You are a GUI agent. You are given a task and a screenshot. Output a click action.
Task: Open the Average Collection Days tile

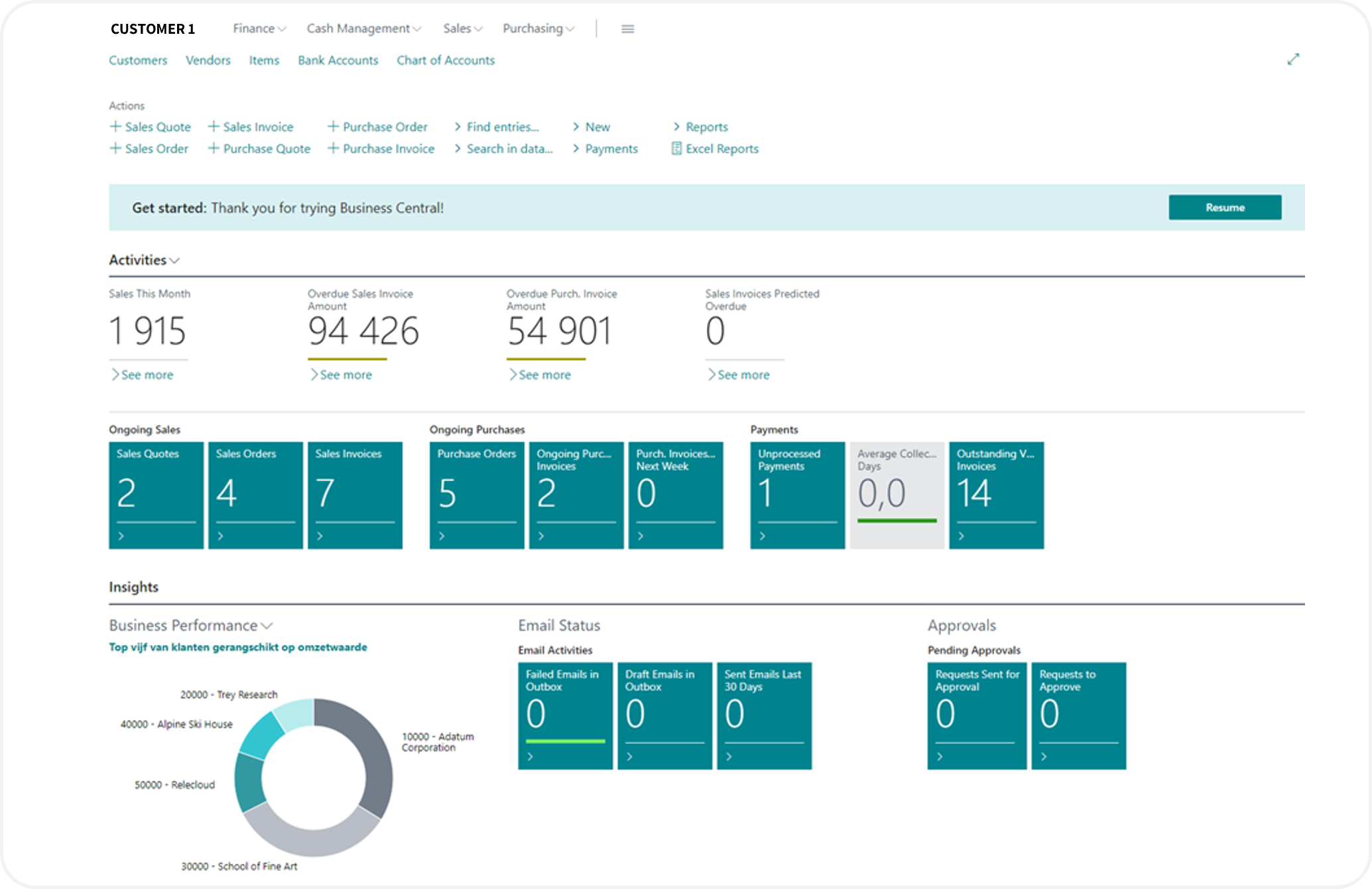coord(897,495)
